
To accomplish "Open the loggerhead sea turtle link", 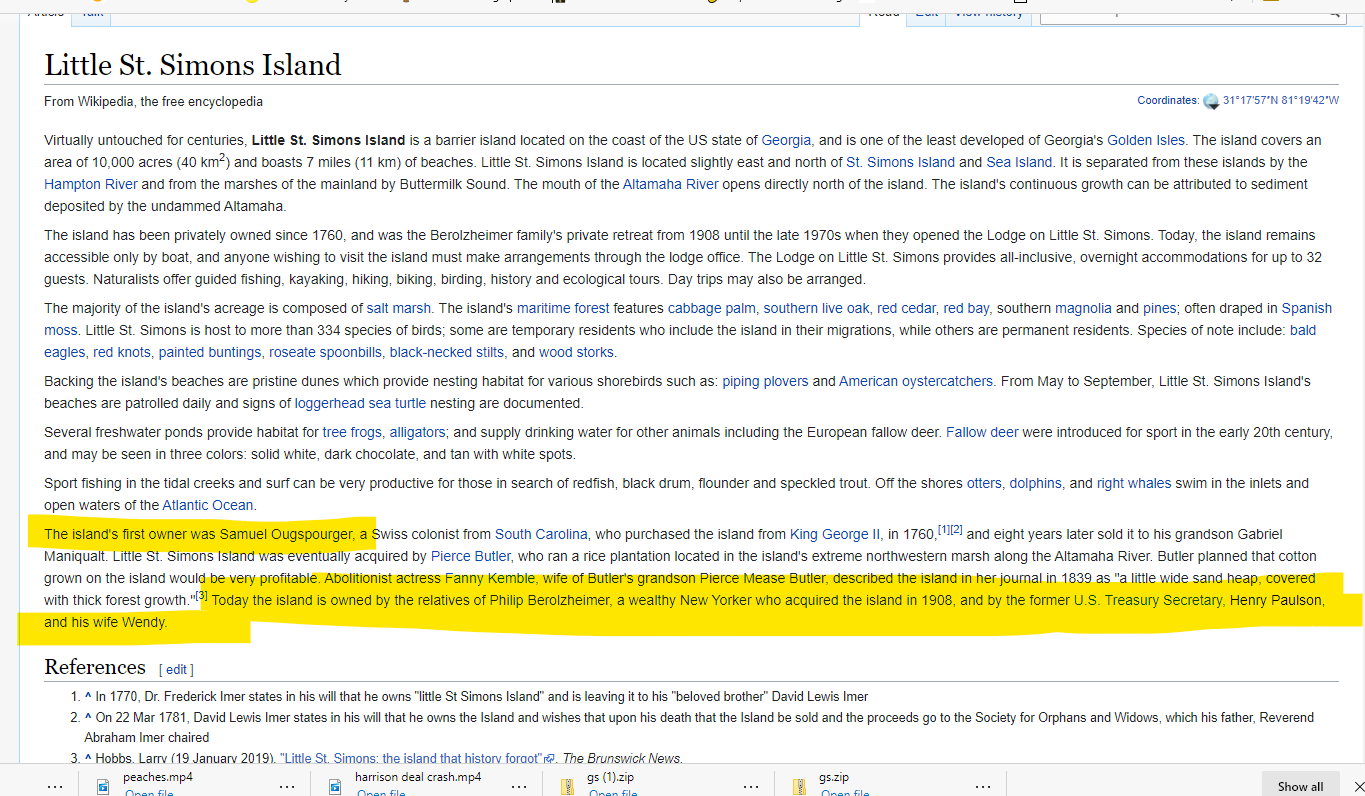I will click(x=360, y=403).
